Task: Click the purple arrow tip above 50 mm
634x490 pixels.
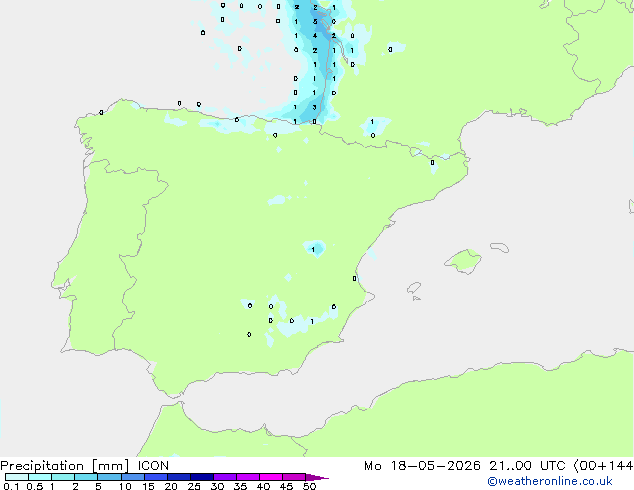Action: pos(317,477)
